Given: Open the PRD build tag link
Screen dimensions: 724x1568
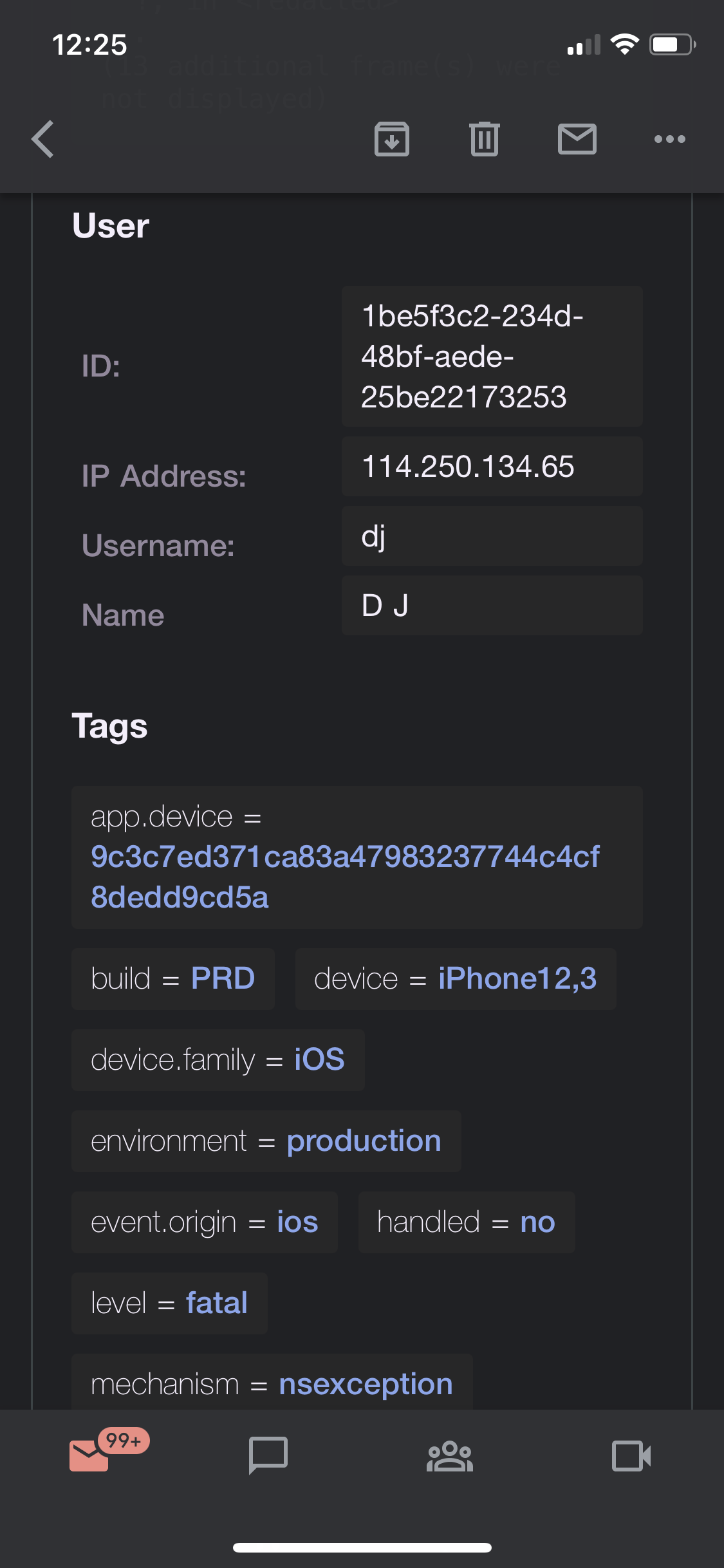Looking at the screenshot, I should 223,978.
